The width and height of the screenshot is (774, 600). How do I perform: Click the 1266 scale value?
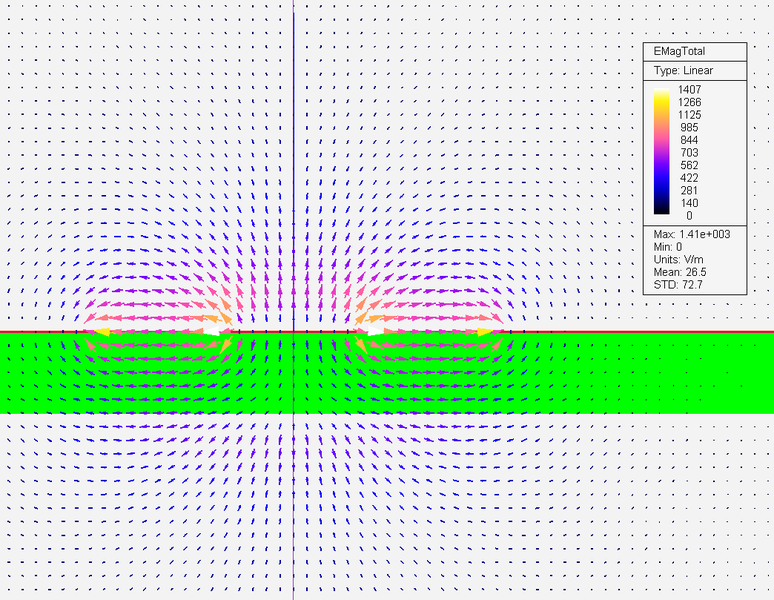click(x=690, y=102)
